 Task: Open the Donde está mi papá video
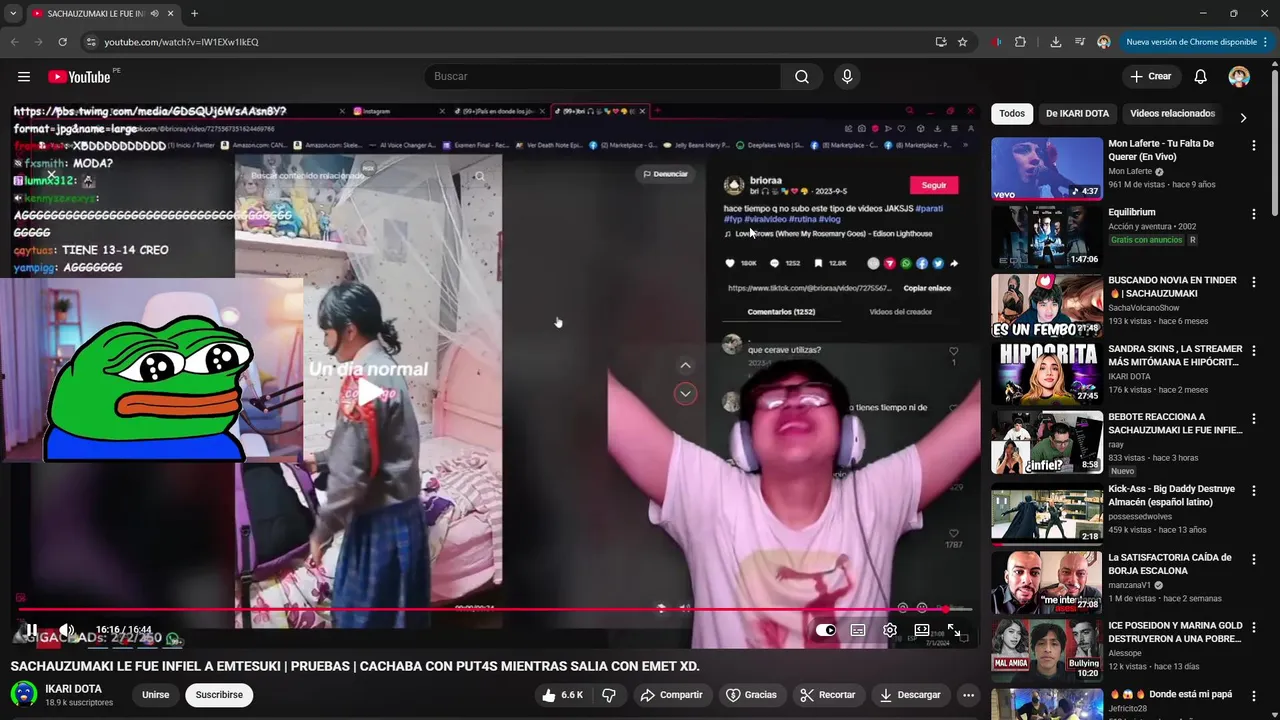[1170, 694]
